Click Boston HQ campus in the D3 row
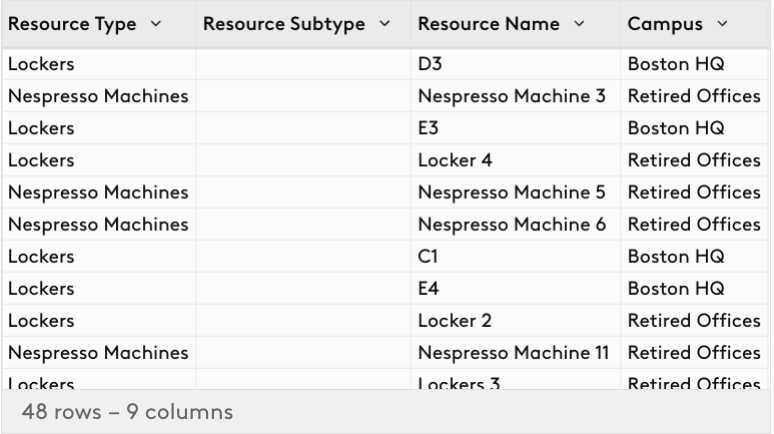 coord(676,64)
